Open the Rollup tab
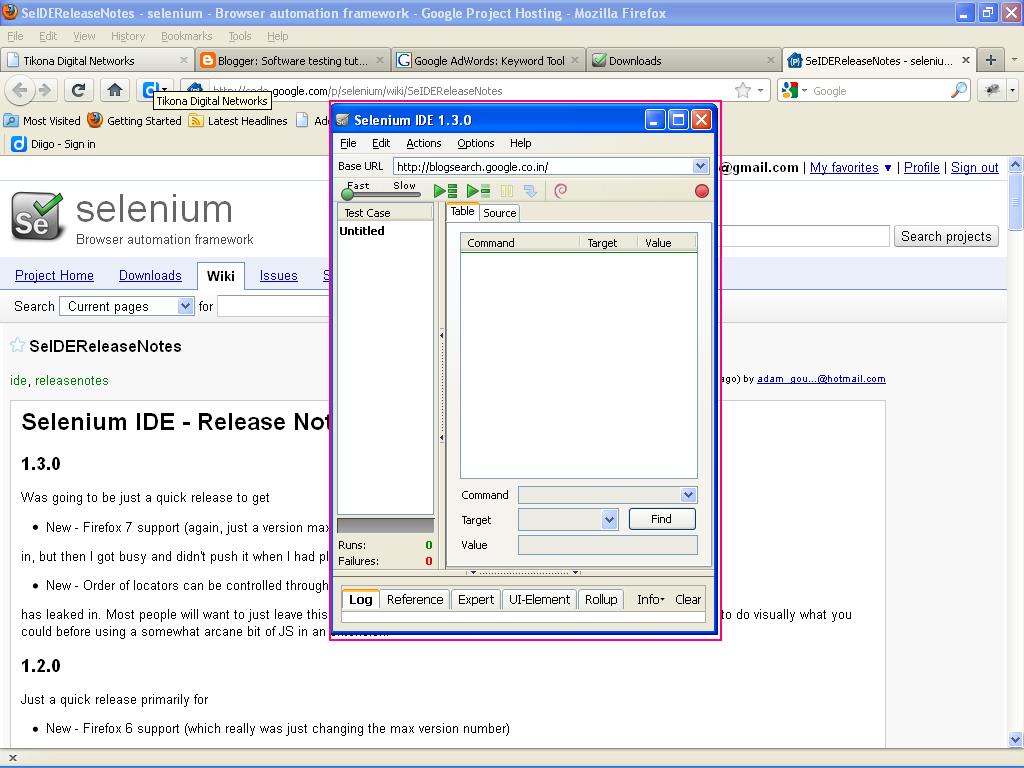The height and width of the screenshot is (768, 1024). tap(601, 600)
